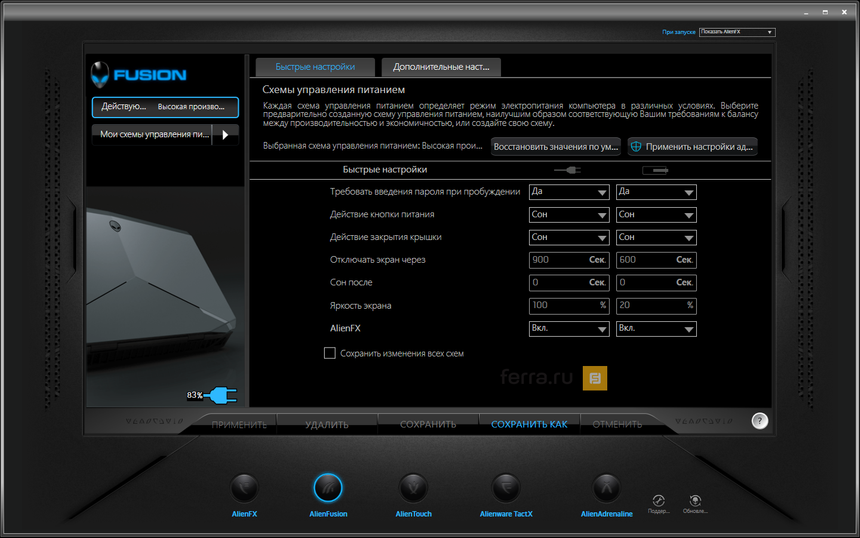Click 'Восстановить значения по ум...' button
The height and width of the screenshot is (538, 860).
556,146
